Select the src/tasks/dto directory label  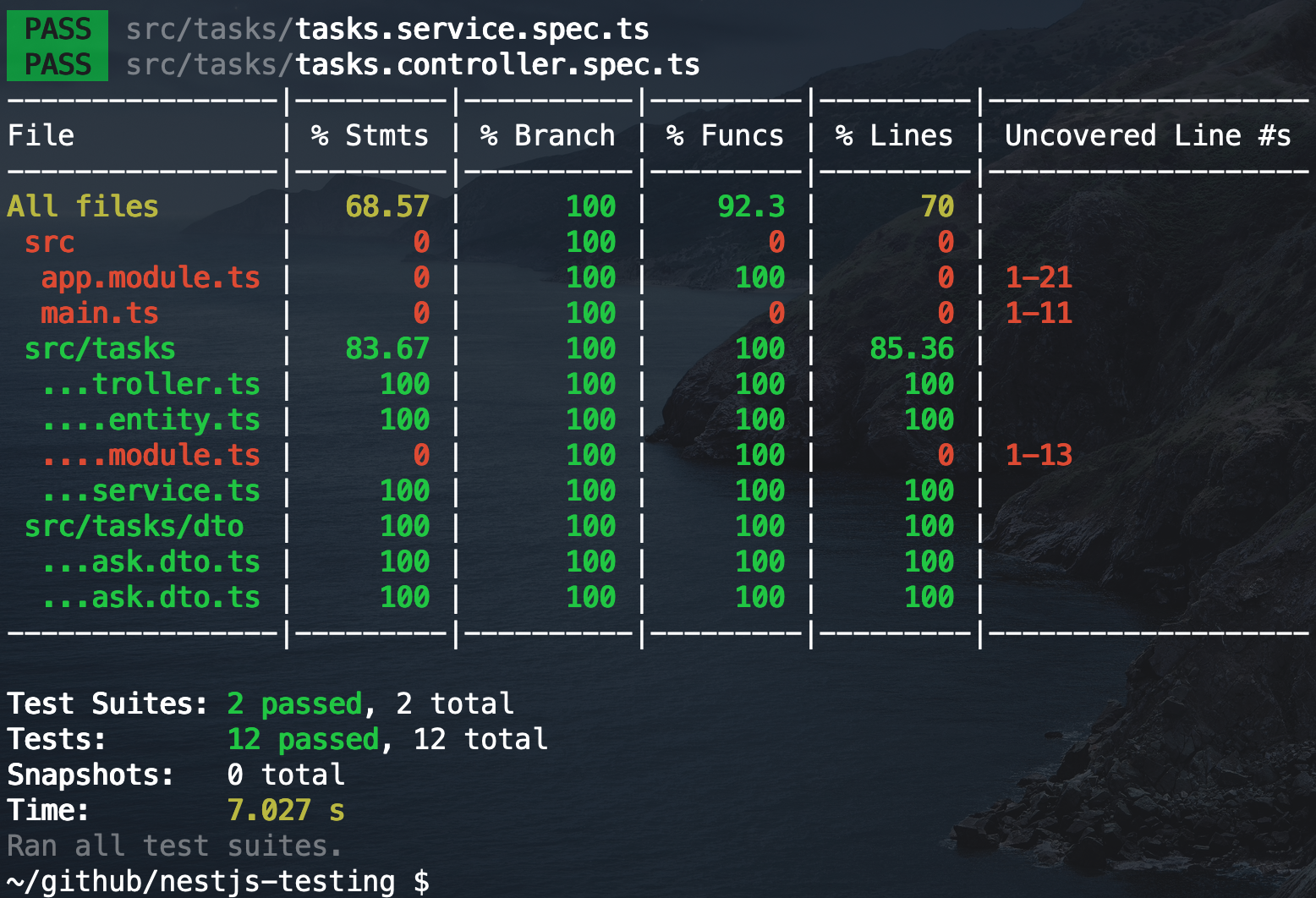pyautogui.click(x=134, y=527)
